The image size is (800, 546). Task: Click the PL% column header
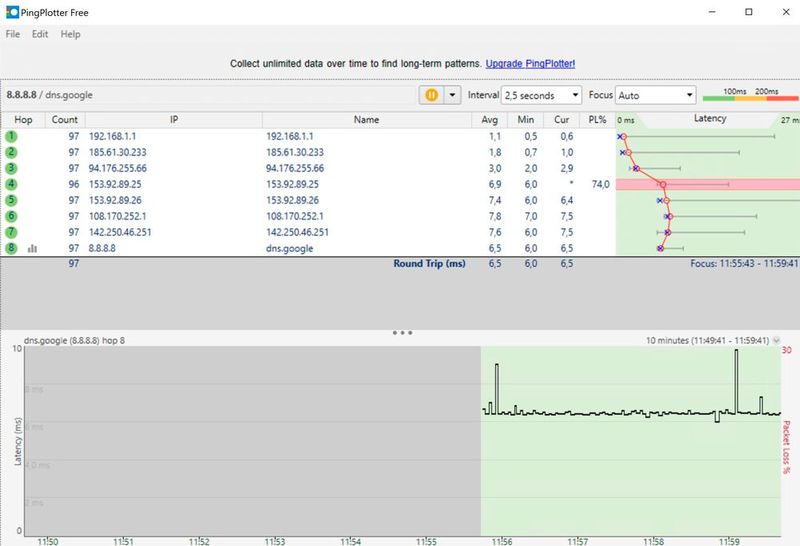(x=597, y=119)
